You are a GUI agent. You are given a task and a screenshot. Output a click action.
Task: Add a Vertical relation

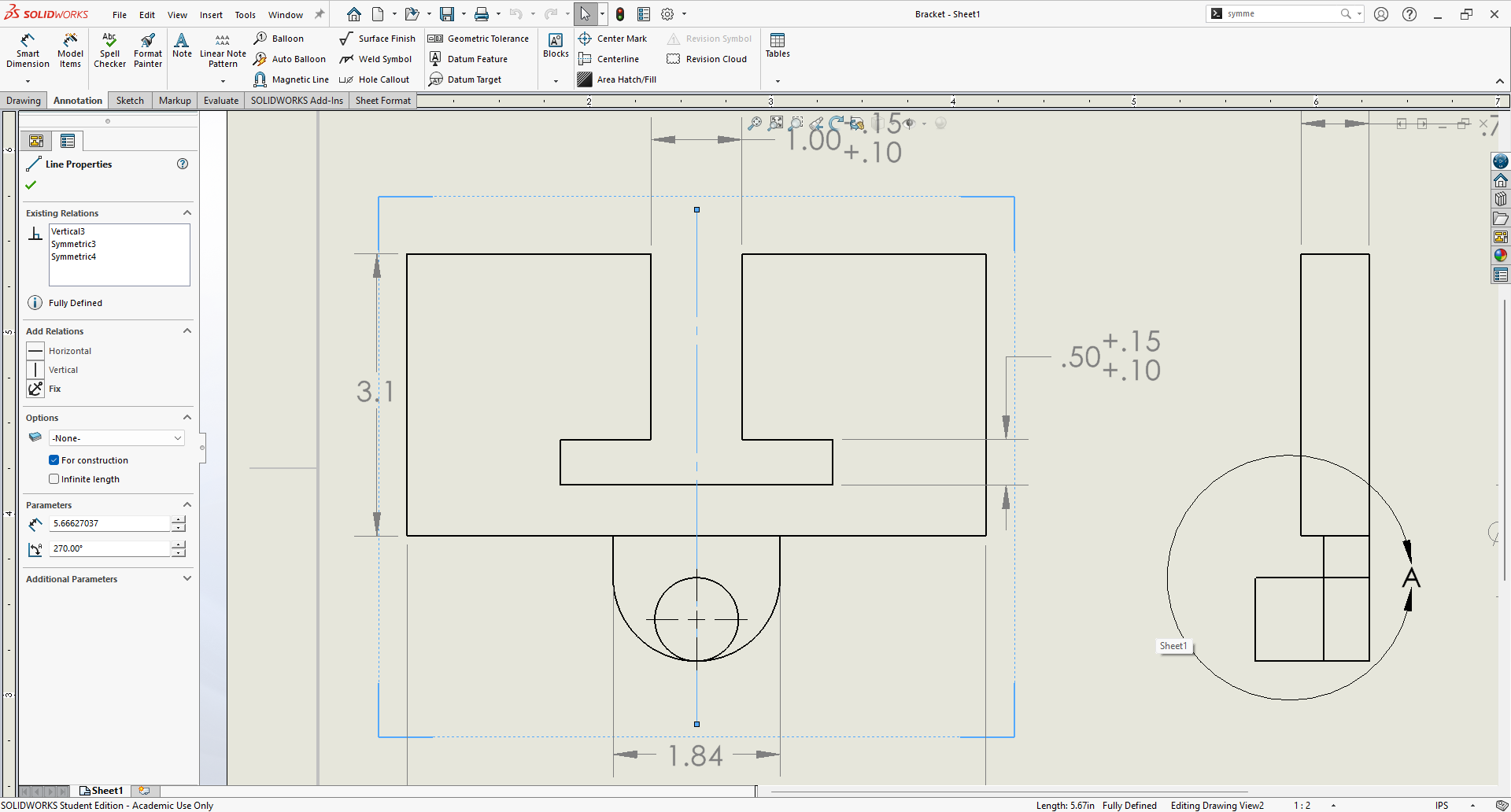[x=53, y=370]
